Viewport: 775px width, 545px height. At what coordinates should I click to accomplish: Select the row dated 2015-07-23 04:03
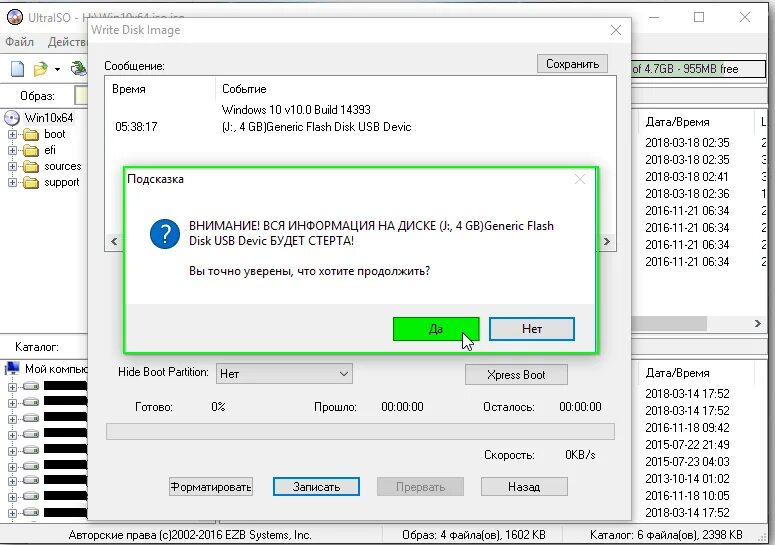tap(687, 461)
